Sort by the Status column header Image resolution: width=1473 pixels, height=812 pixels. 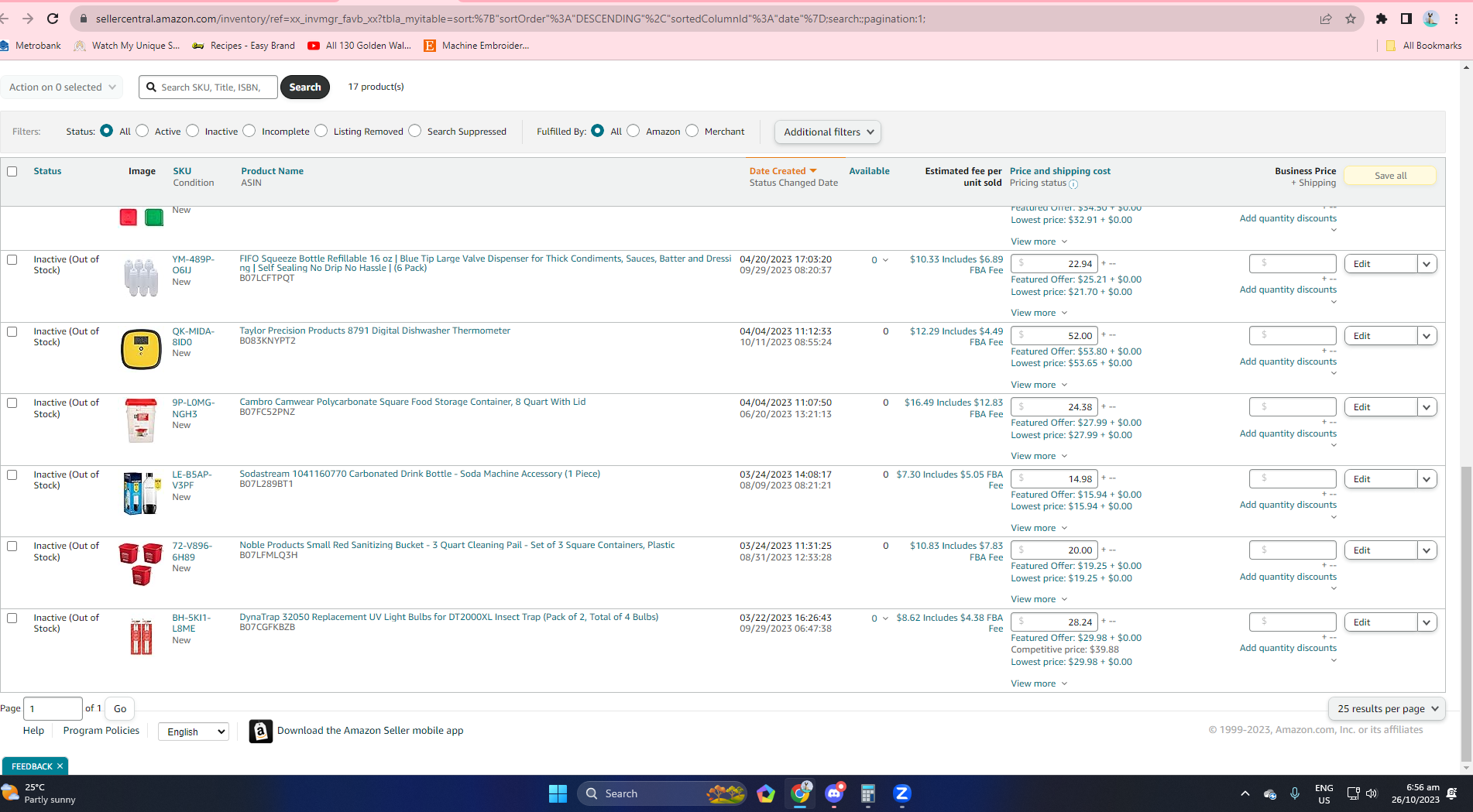point(47,171)
